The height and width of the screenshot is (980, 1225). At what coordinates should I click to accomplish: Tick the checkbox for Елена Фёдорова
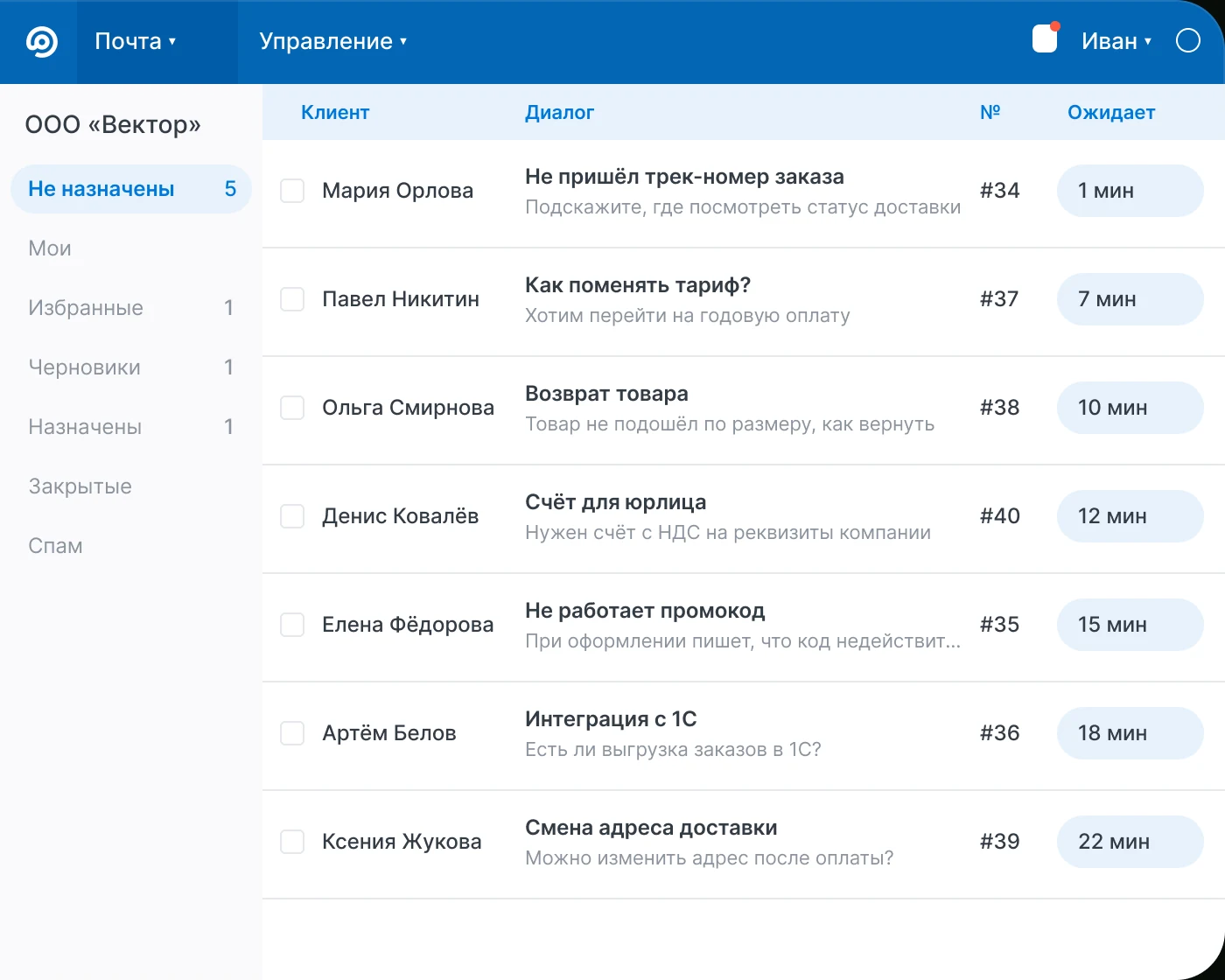(292, 625)
